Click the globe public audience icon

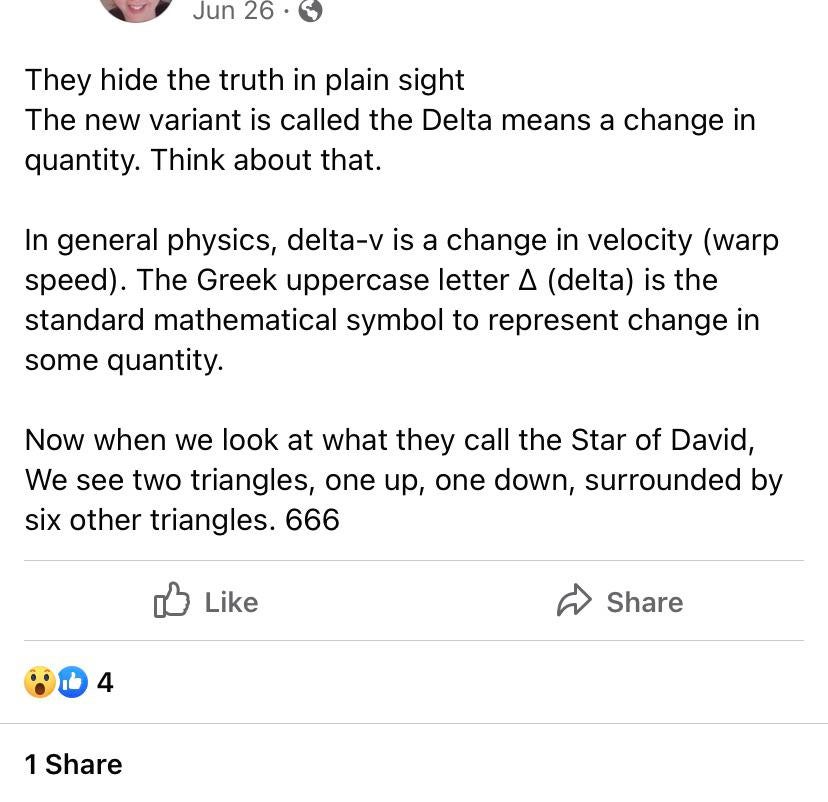(311, 11)
